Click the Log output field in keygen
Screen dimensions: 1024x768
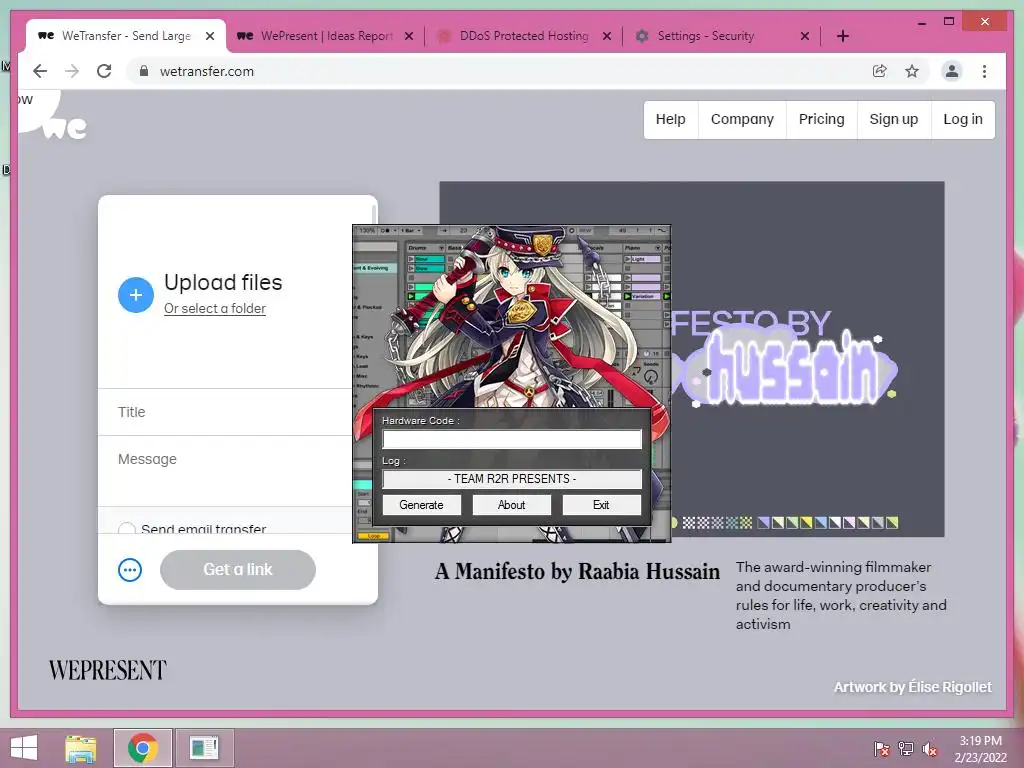click(512, 479)
